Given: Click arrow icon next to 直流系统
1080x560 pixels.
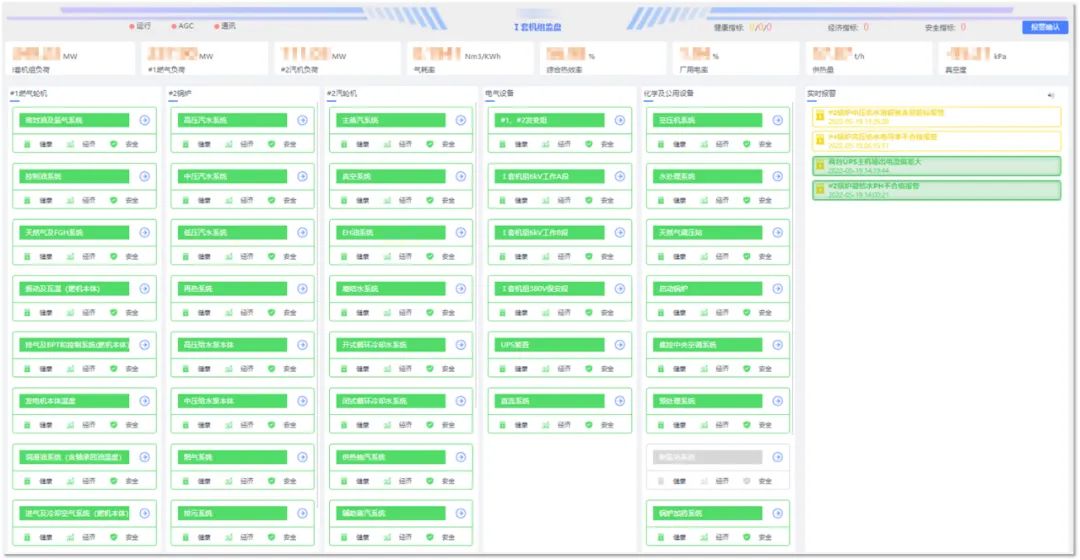Looking at the screenshot, I should click(619, 401).
